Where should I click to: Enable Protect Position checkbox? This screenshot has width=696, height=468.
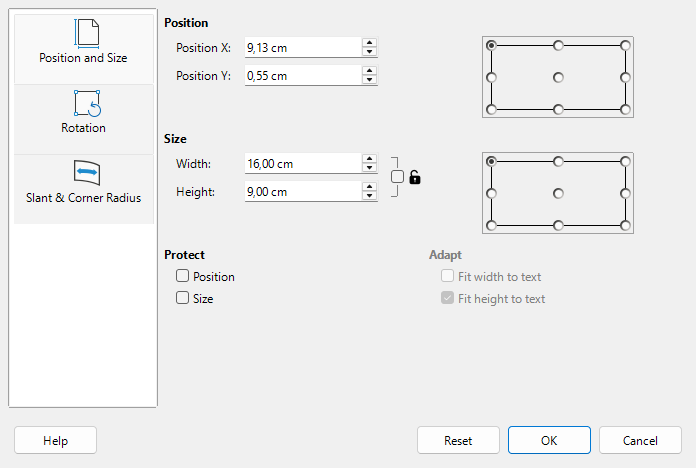182,276
